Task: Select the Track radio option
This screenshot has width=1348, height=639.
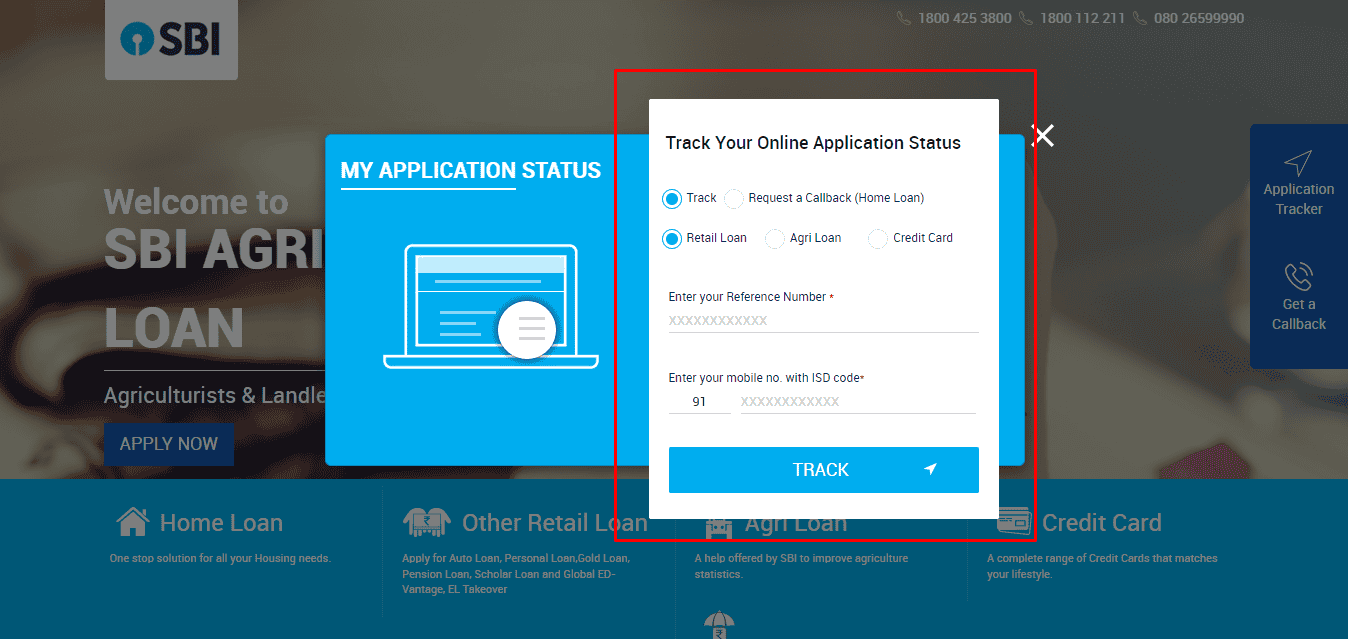Action: tap(672, 198)
